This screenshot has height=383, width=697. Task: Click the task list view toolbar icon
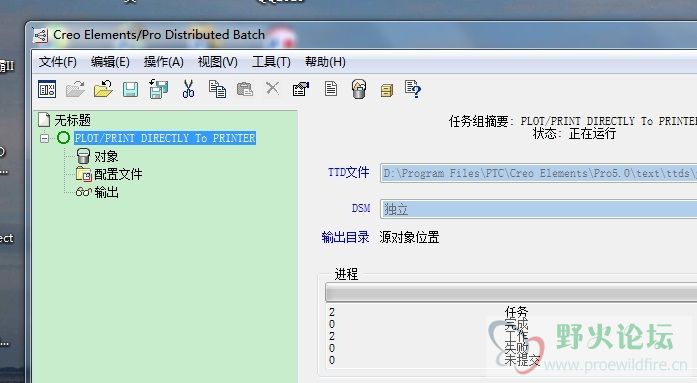coord(47,89)
